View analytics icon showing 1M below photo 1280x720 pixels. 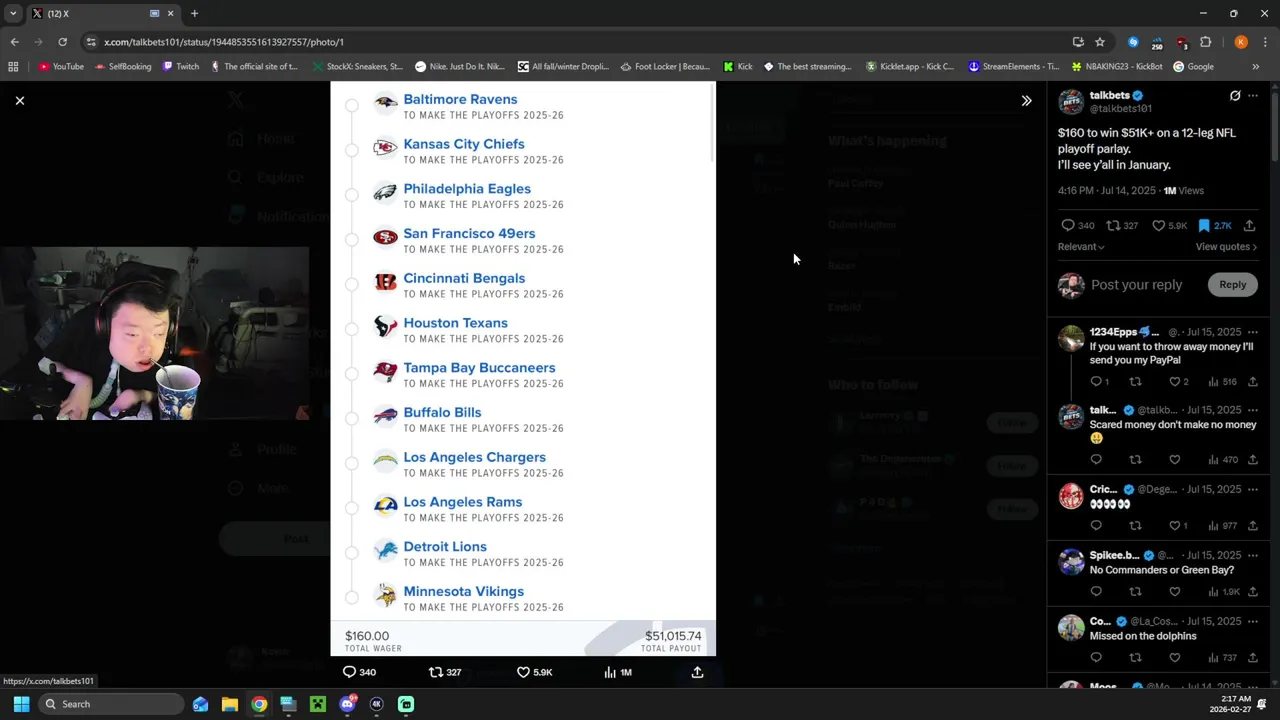(610, 672)
